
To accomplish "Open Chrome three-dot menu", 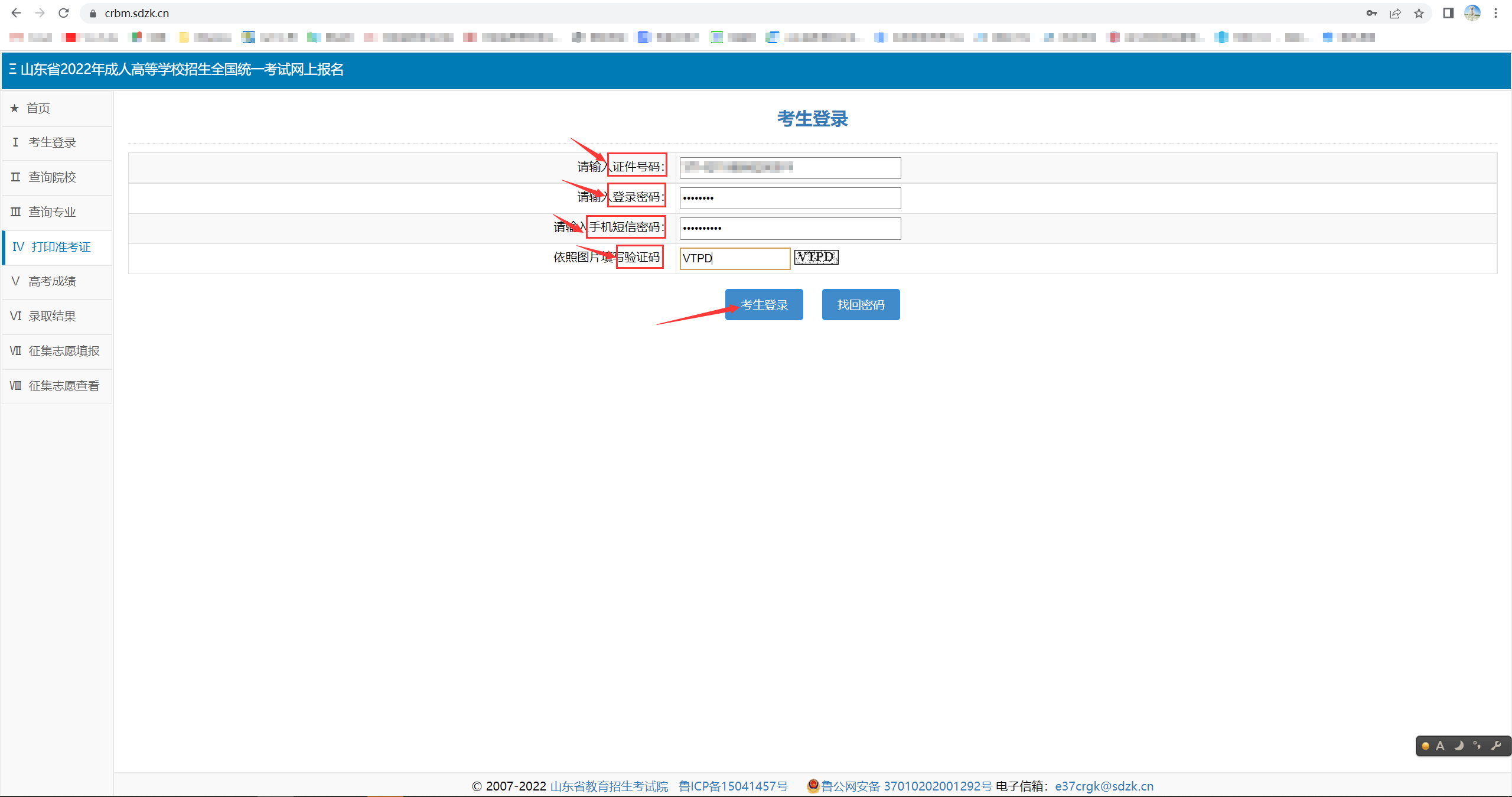I will [x=1496, y=13].
